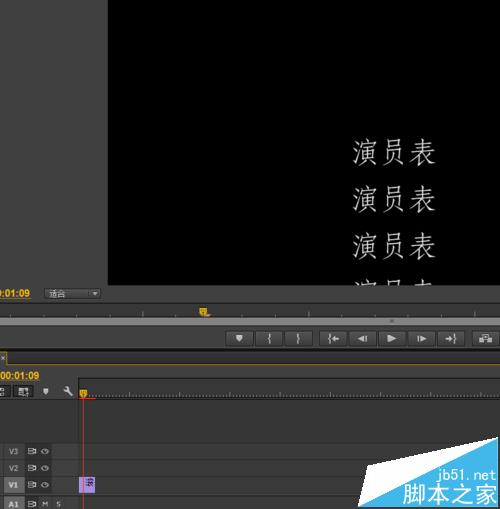Hide track V2 output with eye icon
This screenshot has width=500, height=509.
pos(45,468)
